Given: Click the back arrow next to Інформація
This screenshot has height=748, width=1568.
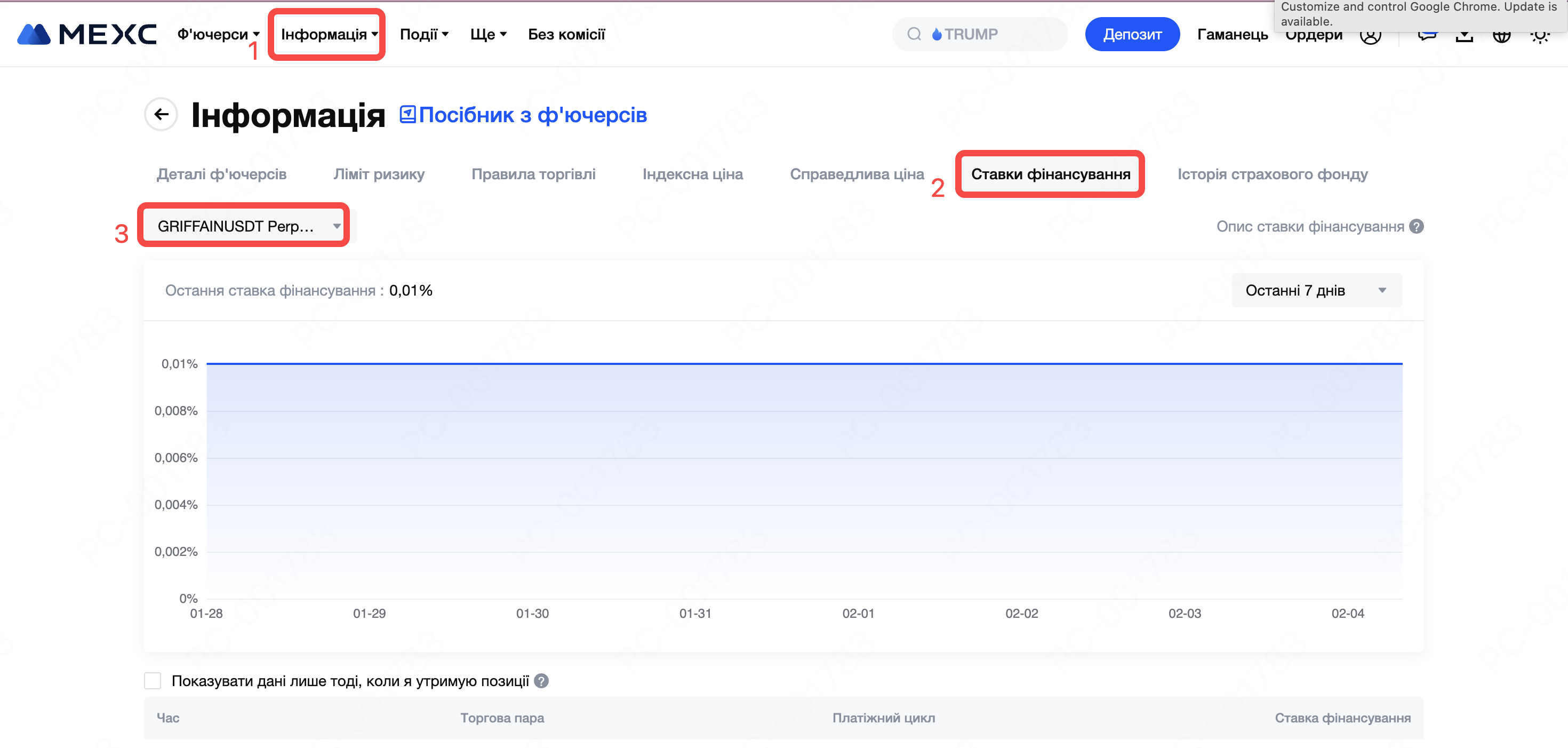Looking at the screenshot, I should tap(161, 115).
